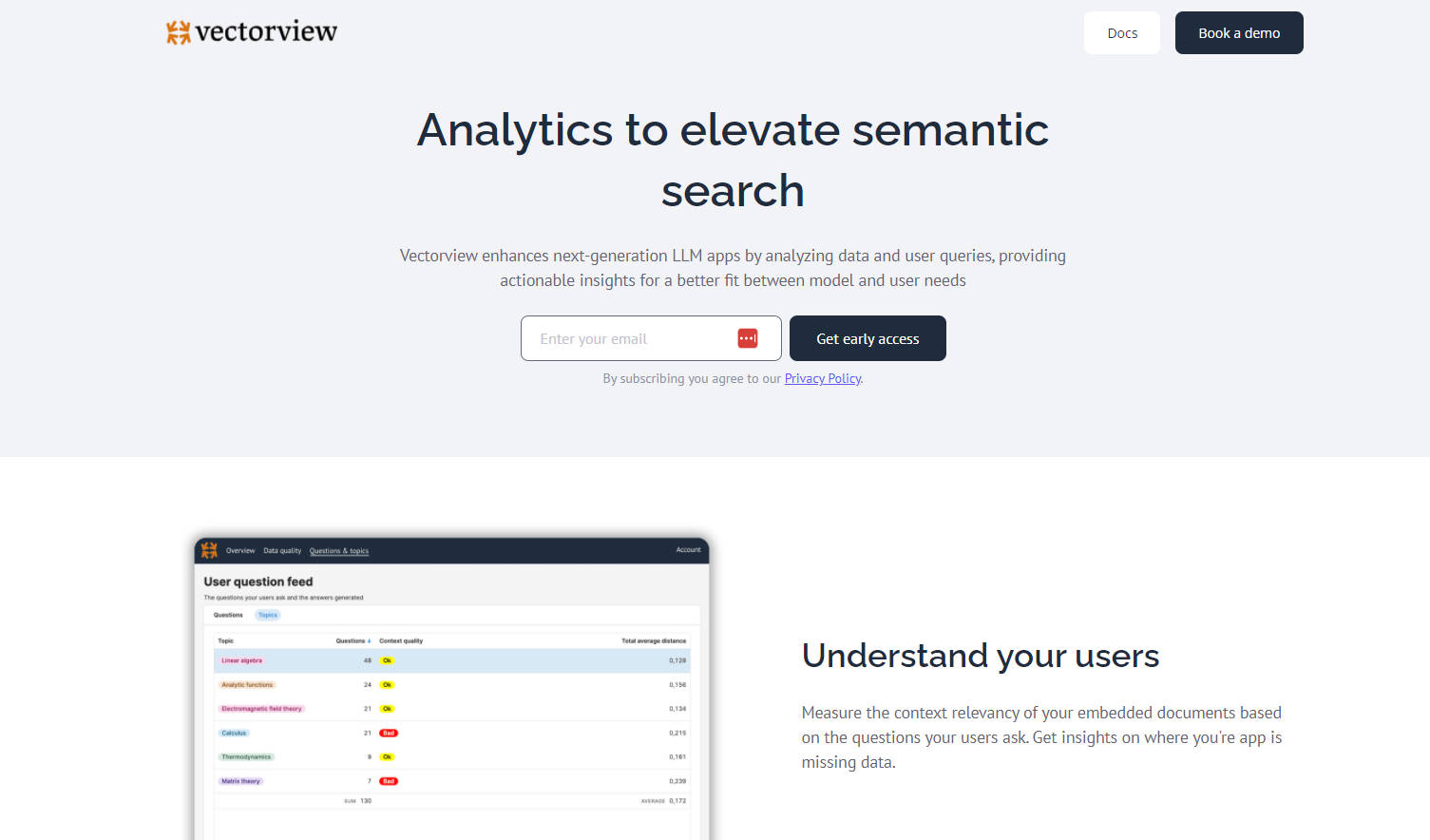Open the Data quality section
Image resolution: width=1430 pixels, height=840 pixels.
(281, 550)
